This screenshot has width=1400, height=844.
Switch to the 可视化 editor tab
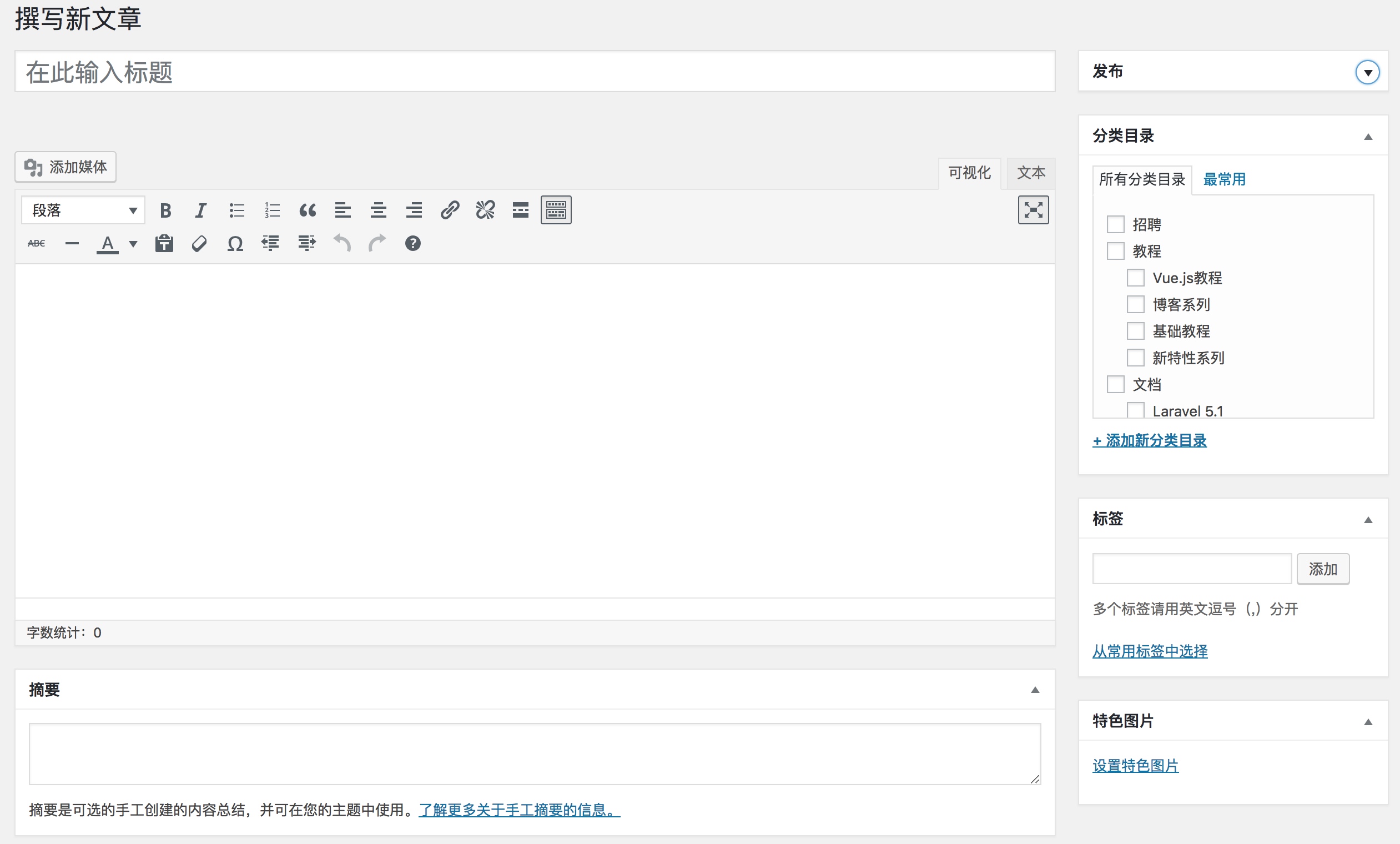pyautogui.click(x=969, y=173)
